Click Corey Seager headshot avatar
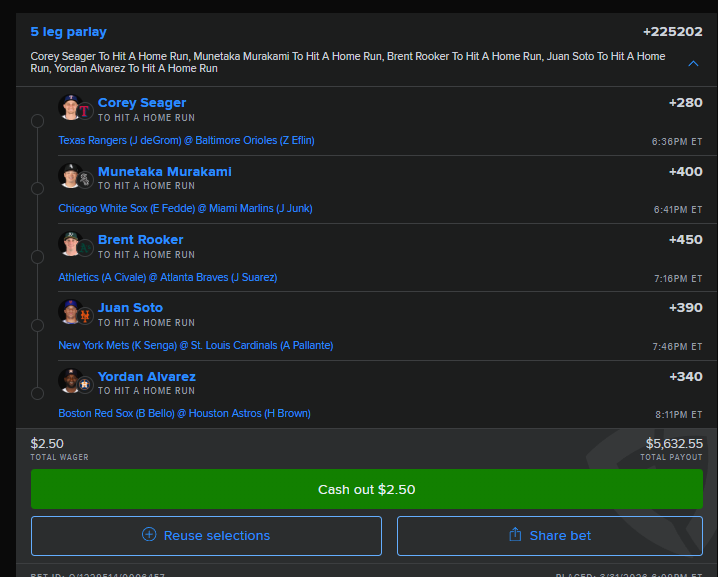718x577 pixels. tap(70, 107)
